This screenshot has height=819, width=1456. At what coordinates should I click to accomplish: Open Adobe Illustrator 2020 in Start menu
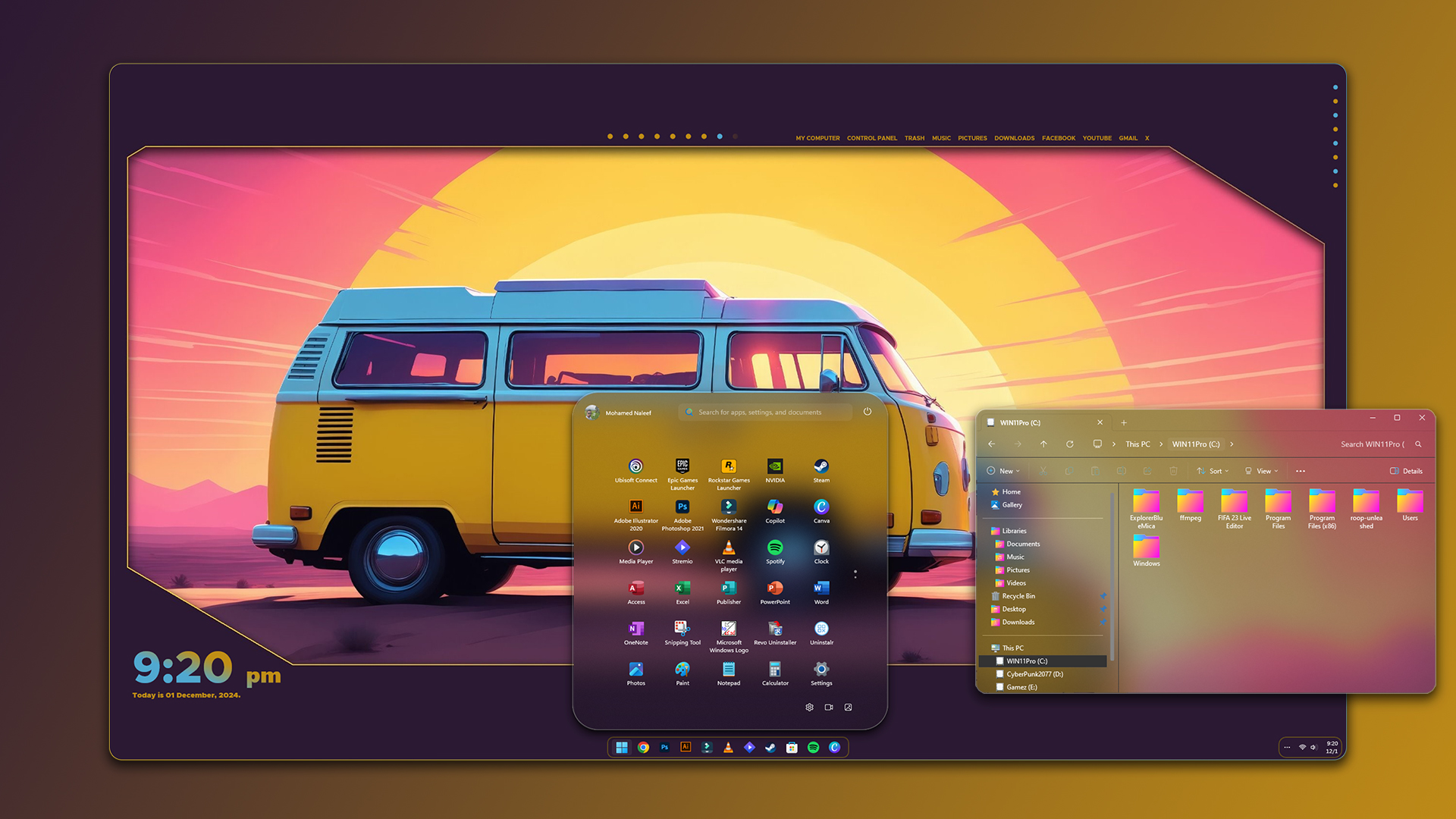(635, 515)
